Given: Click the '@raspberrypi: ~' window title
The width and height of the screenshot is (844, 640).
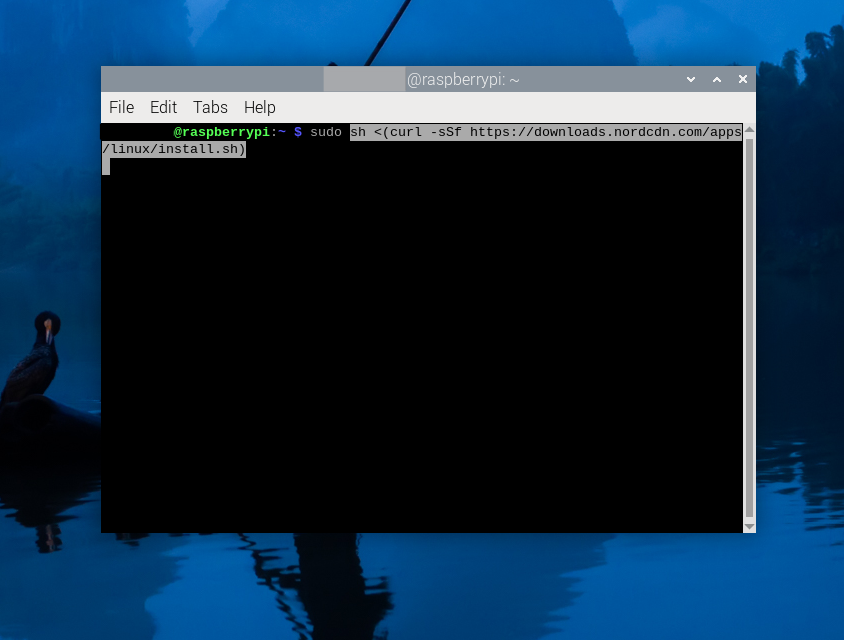Looking at the screenshot, I should coord(462,80).
